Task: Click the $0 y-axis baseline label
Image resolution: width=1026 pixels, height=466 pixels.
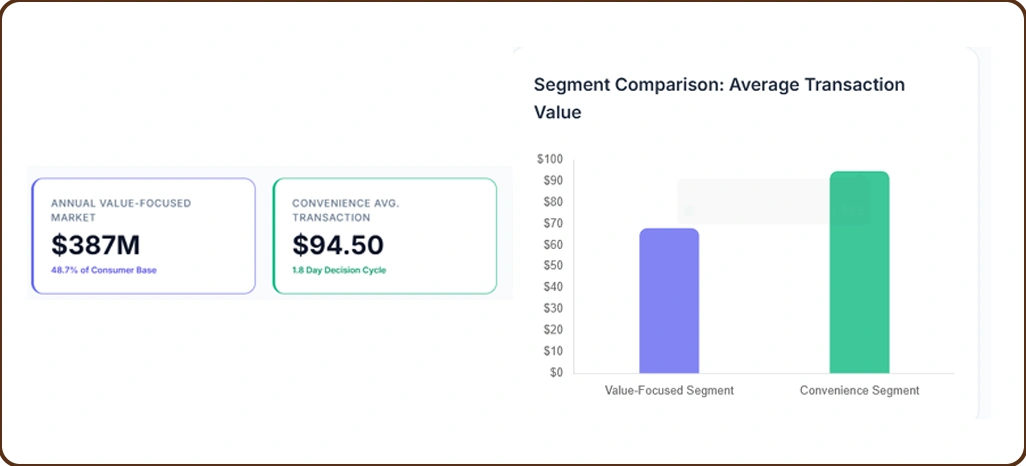Action: (x=555, y=372)
